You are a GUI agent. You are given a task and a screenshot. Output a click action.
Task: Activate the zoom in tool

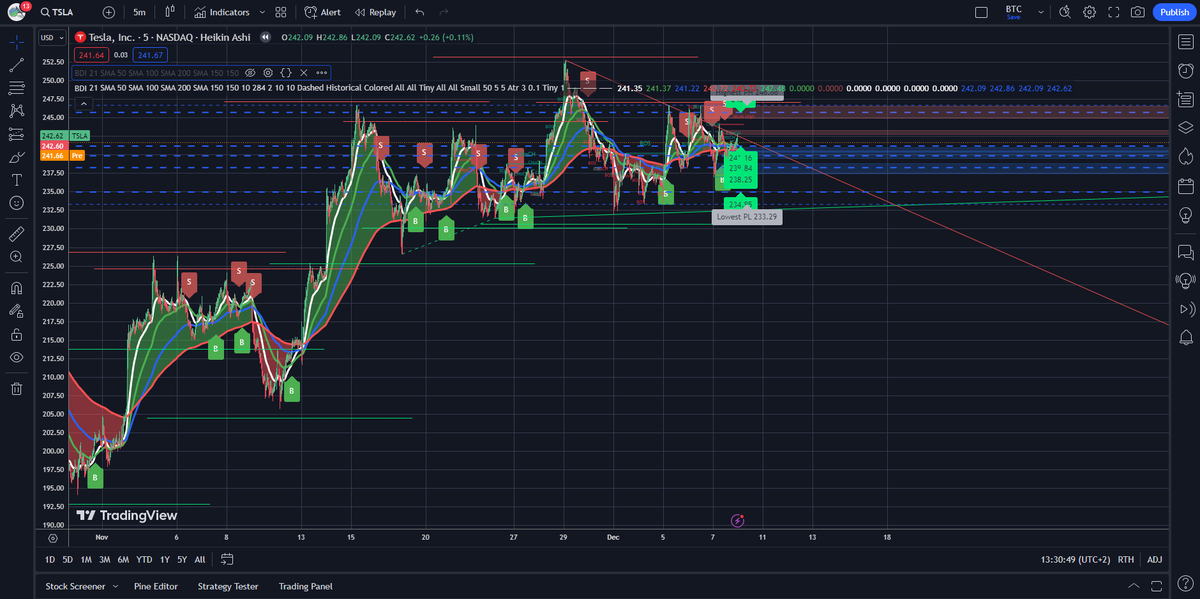16,257
